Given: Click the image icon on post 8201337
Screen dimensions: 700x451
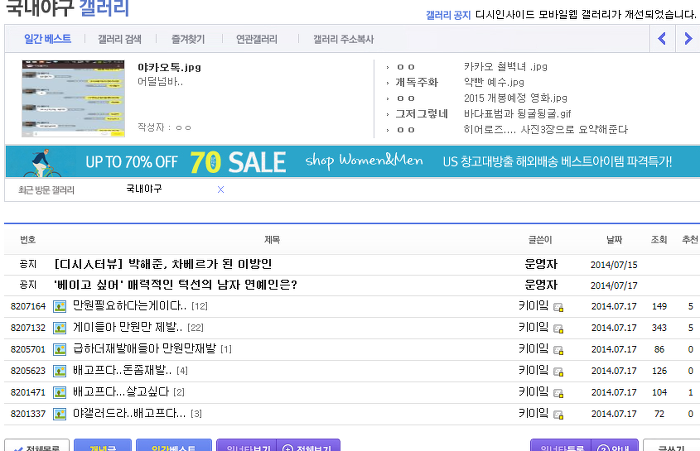Looking at the screenshot, I should [x=59, y=414].
